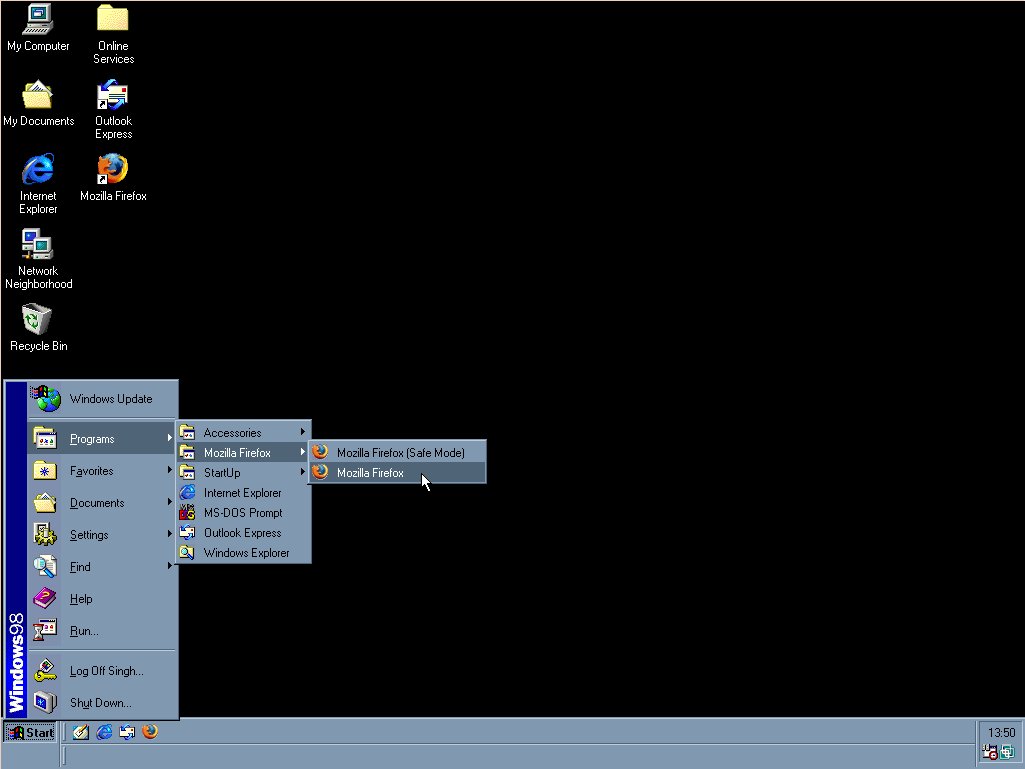Image resolution: width=1025 pixels, height=769 pixels.
Task: Click the Windows Explorer magnifier icon in Programs
Action: click(187, 553)
